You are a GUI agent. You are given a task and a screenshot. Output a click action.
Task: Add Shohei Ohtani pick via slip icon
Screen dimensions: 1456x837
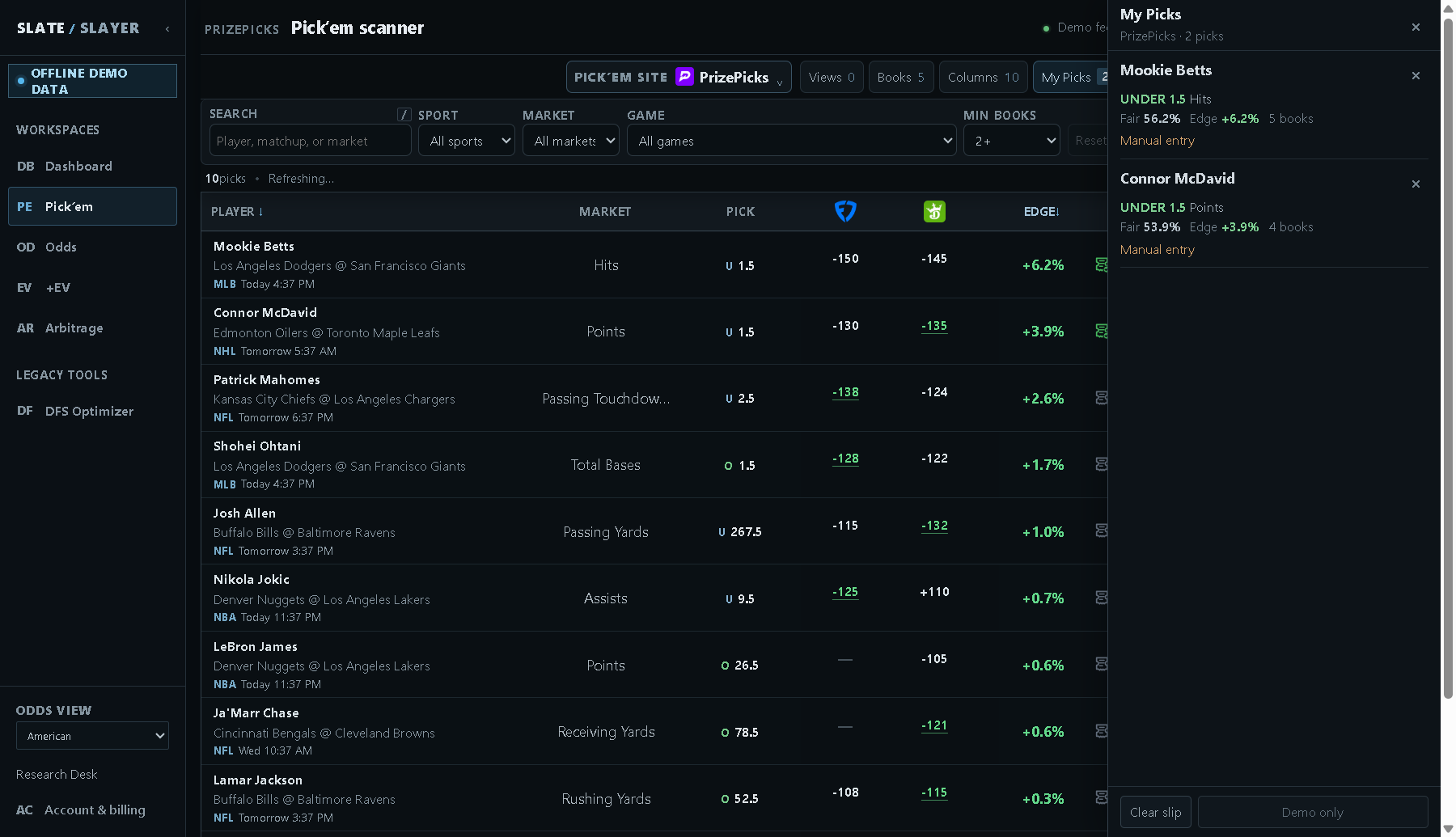click(x=1101, y=464)
